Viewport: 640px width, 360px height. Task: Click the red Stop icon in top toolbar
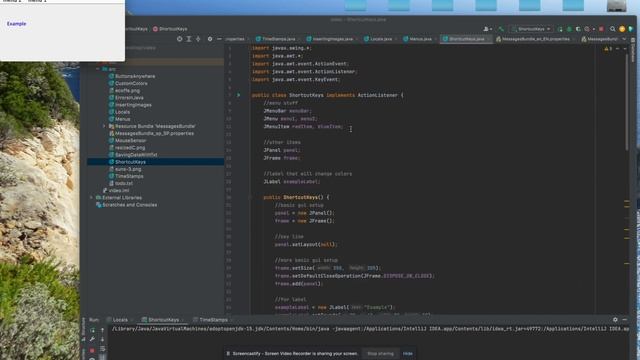click(x=601, y=29)
